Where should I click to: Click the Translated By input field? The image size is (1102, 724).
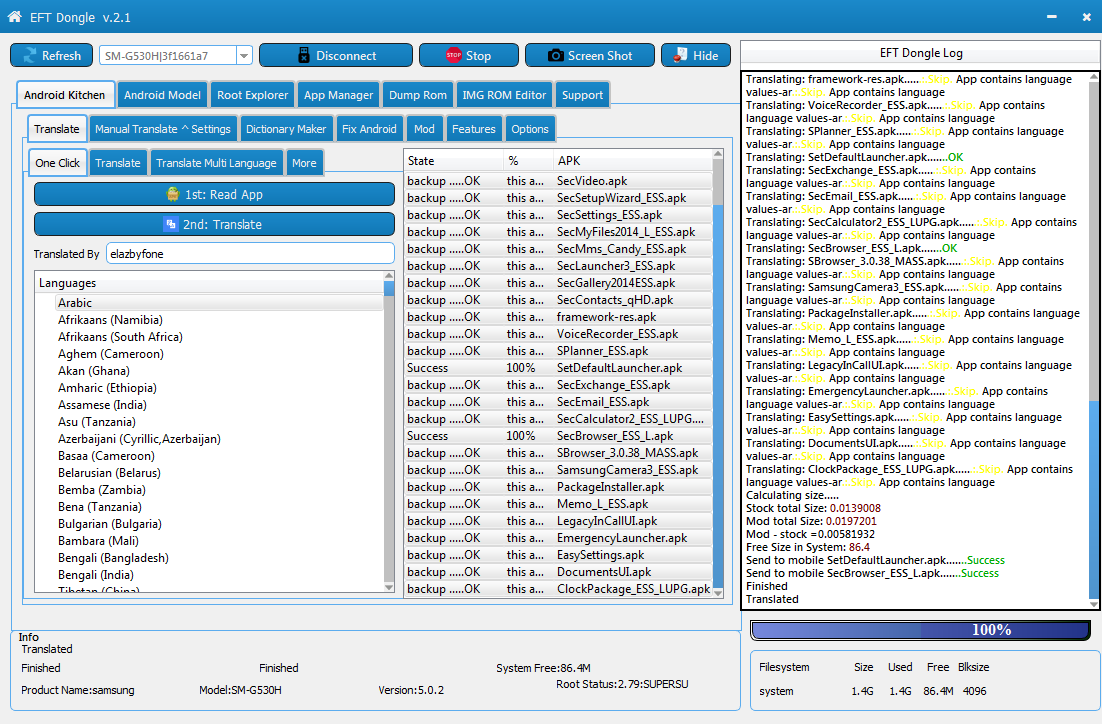250,254
